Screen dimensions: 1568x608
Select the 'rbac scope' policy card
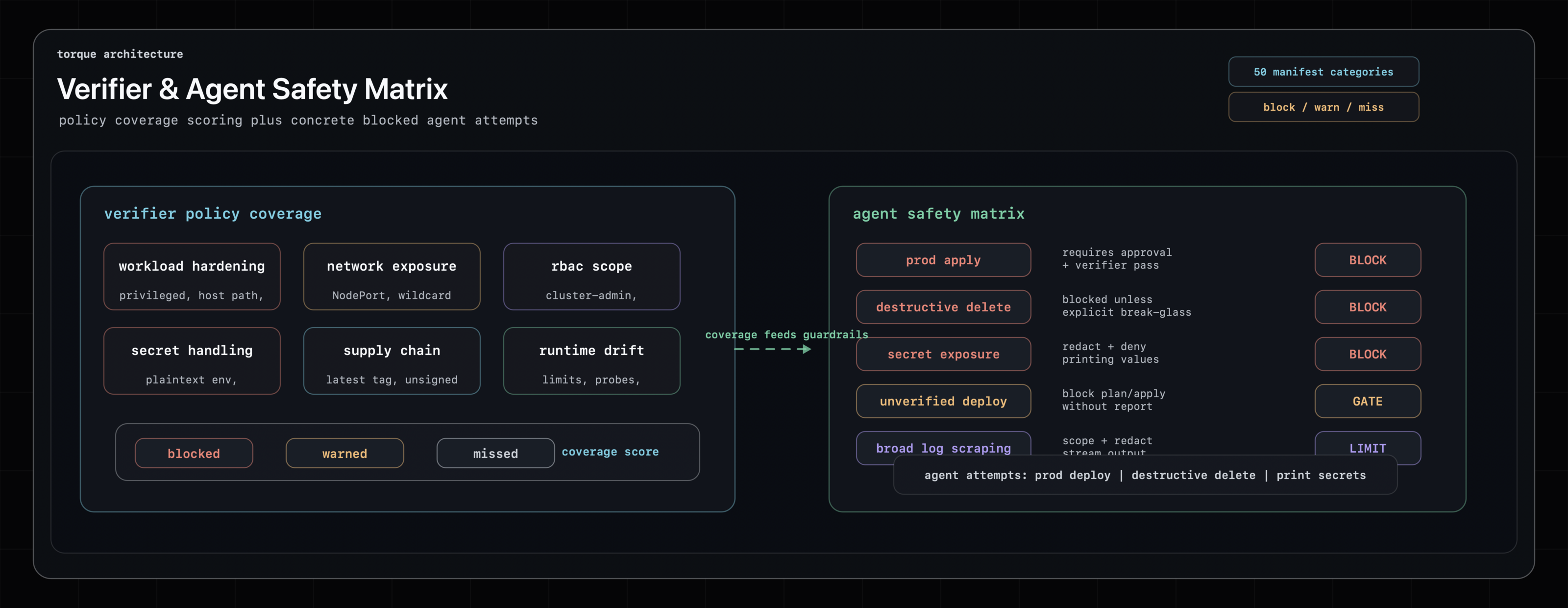[591, 277]
